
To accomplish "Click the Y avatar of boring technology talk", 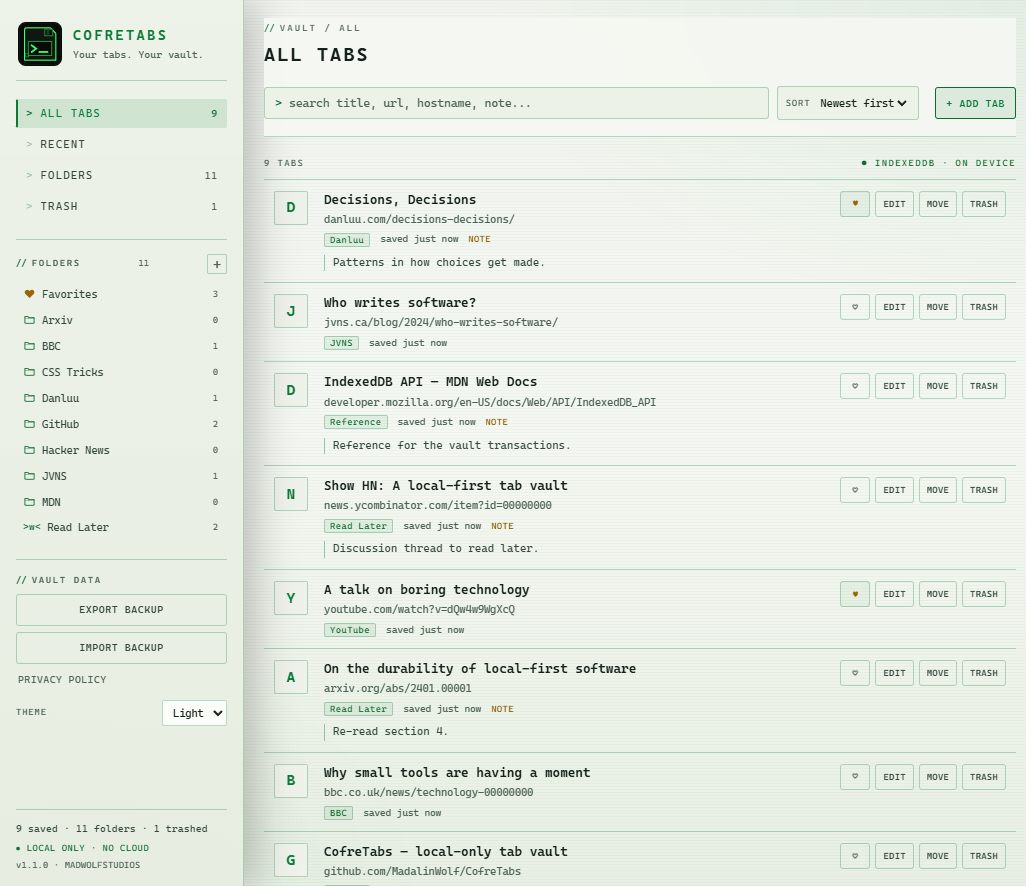I will click(291, 598).
